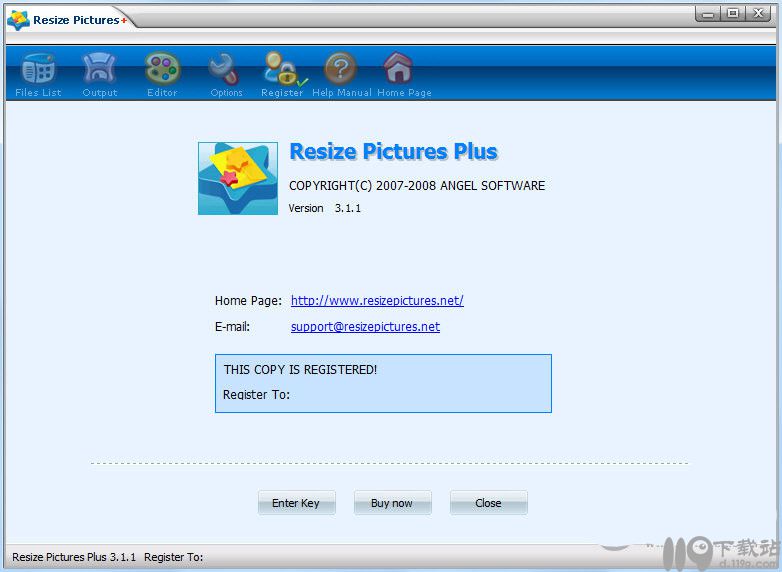The image size is (782, 572).
Task: Click the 'E-mail:' label
Action: [x=232, y=327]
